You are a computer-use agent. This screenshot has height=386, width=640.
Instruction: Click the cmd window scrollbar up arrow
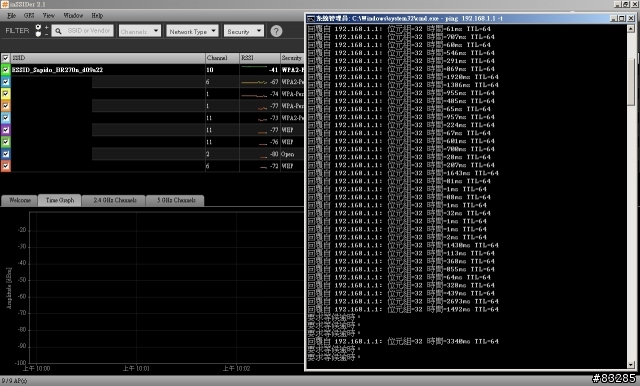pos(631,29)
